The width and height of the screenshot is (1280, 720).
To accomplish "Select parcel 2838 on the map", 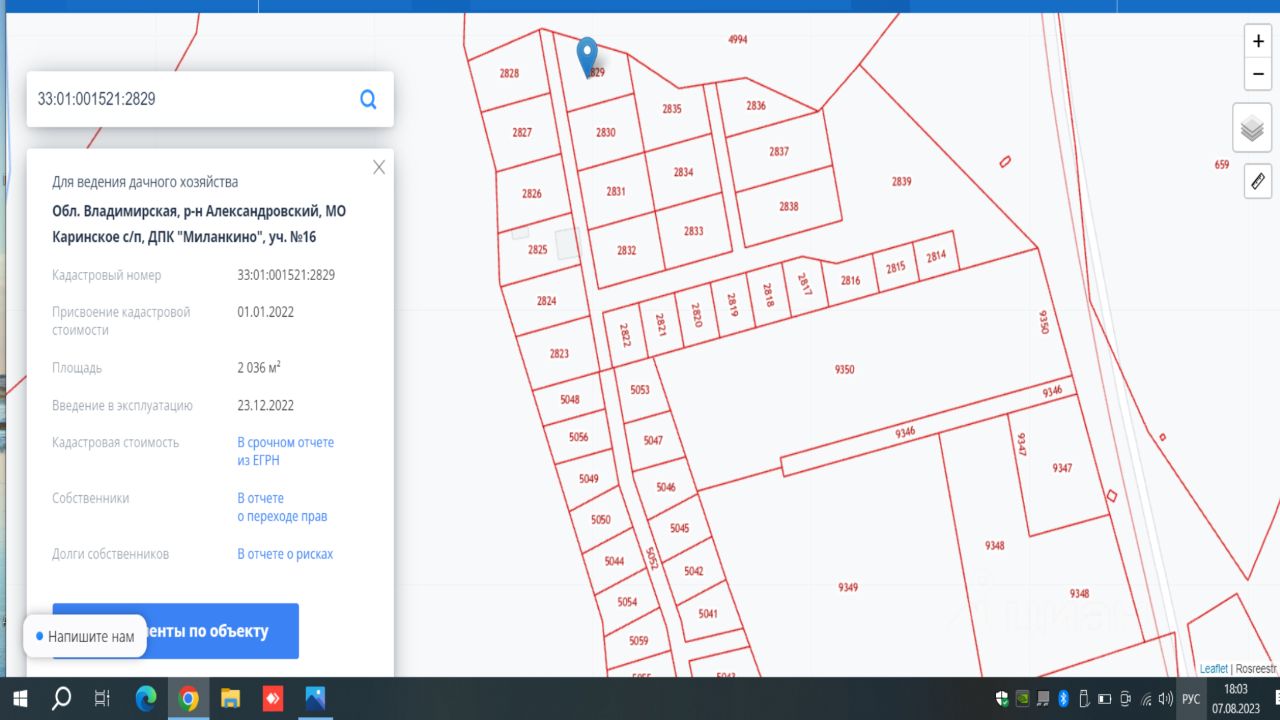I will (x=789, y=207).
